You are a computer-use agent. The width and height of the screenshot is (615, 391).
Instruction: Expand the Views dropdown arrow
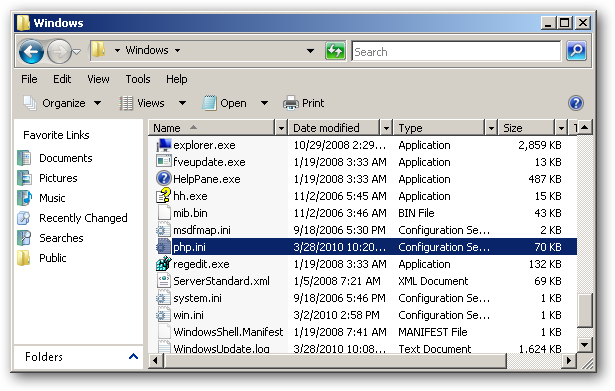[182, 103]
